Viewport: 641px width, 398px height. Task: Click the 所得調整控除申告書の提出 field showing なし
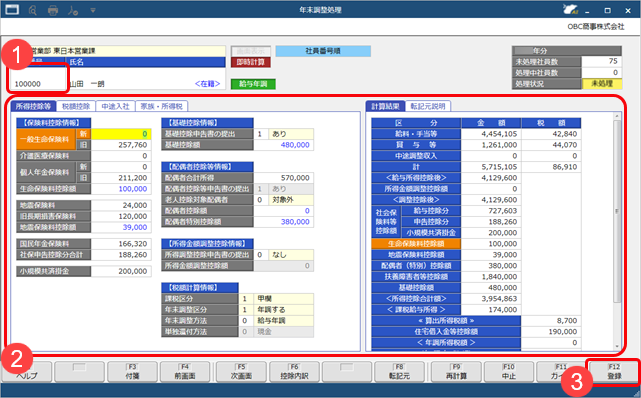point(291,255)
